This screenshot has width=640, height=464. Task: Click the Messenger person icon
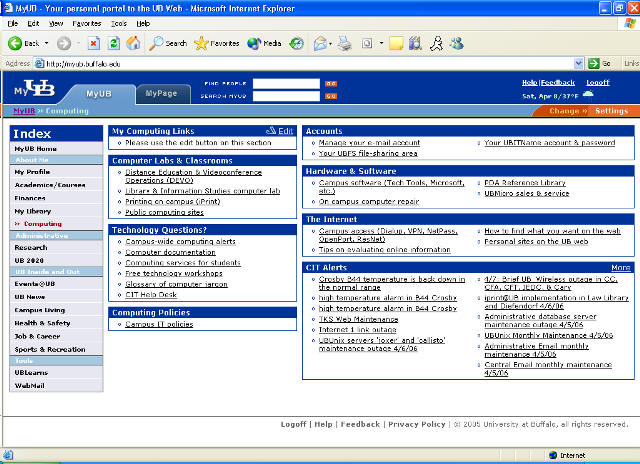[436, 43]
